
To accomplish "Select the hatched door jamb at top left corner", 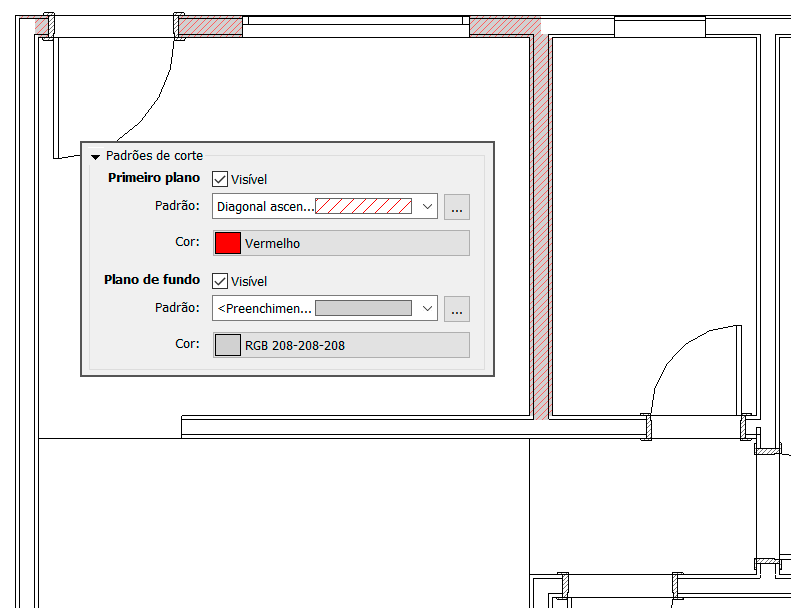I will point(45,25).
